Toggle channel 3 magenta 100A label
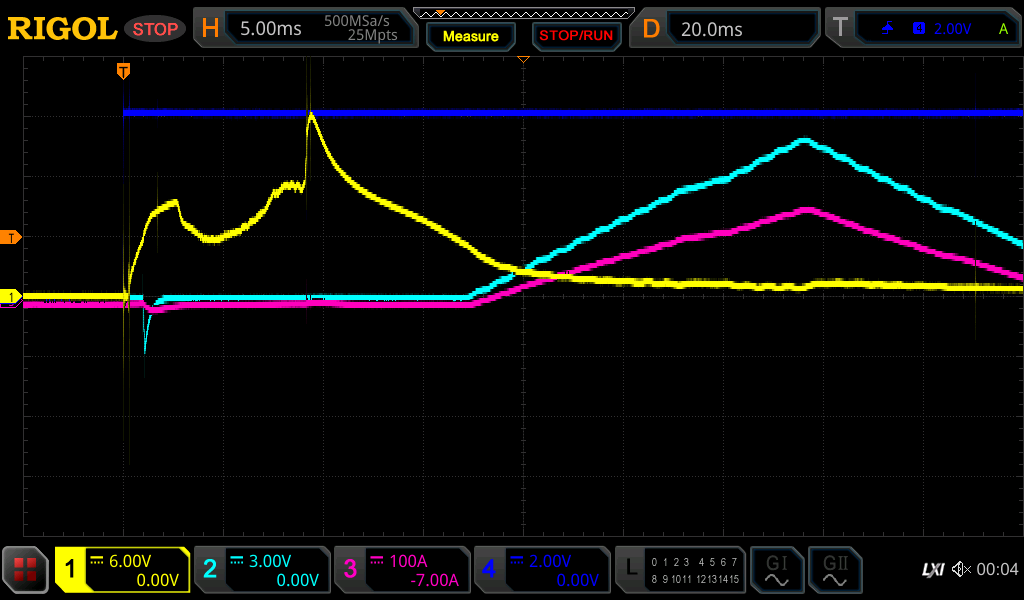This screenshot has height=600, width=1024. (402, 570)
